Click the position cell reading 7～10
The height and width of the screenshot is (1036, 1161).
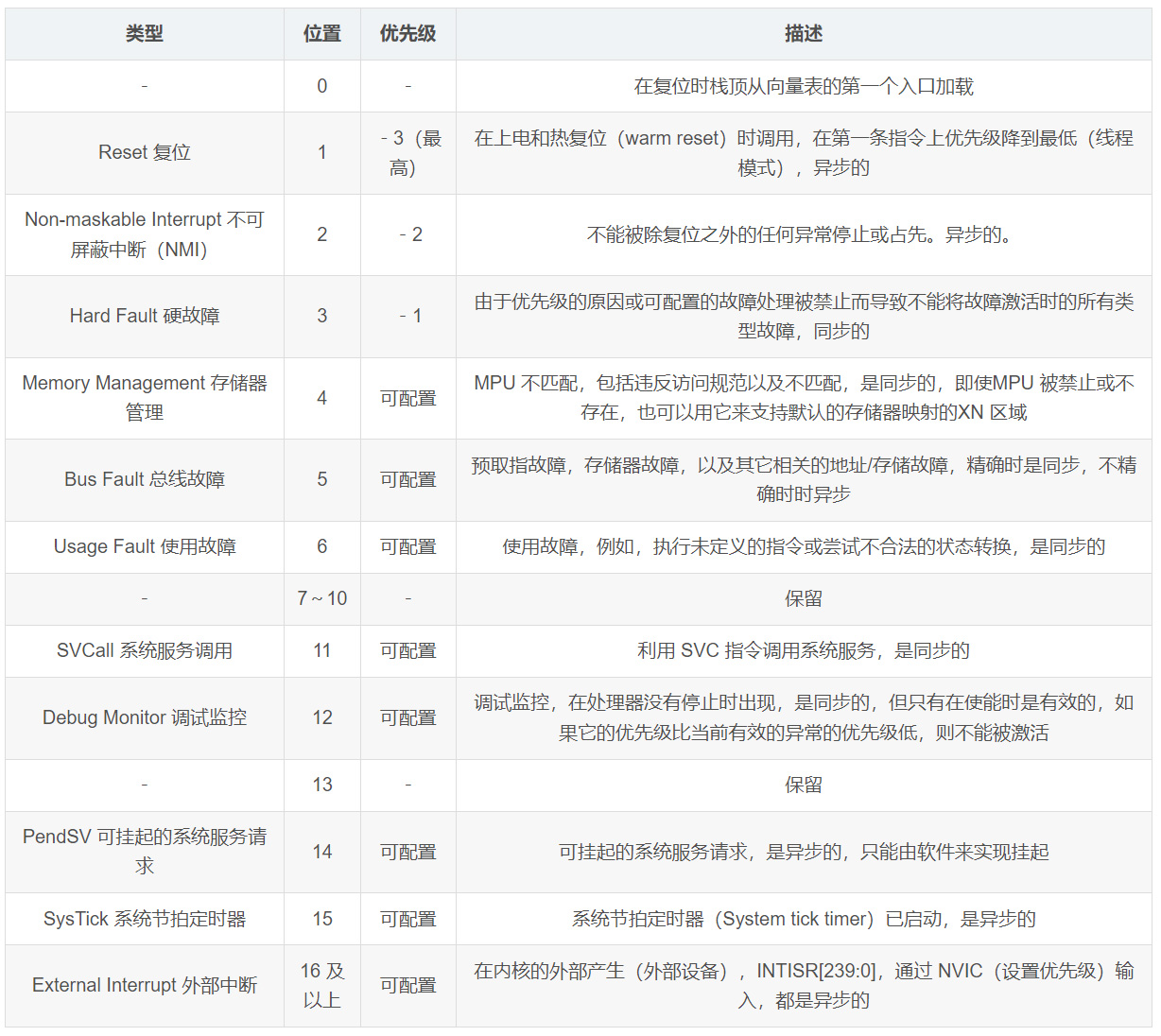tap(322, 599)
